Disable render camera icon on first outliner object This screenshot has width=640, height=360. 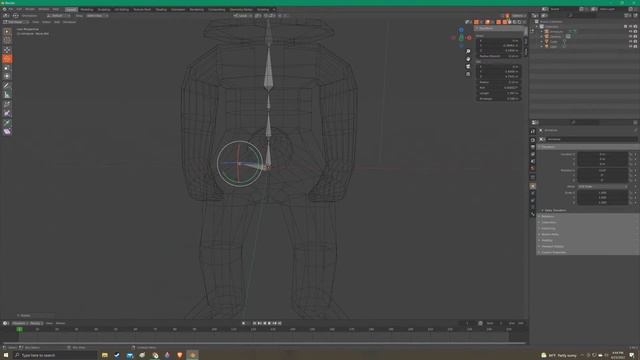[x=635, y=31]
